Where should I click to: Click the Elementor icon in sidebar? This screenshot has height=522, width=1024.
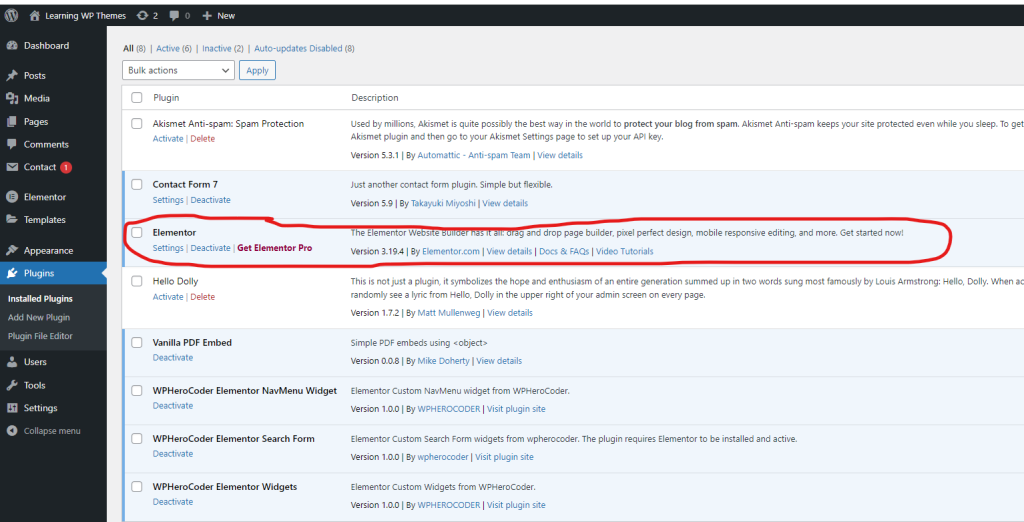[x=12, y=197]
